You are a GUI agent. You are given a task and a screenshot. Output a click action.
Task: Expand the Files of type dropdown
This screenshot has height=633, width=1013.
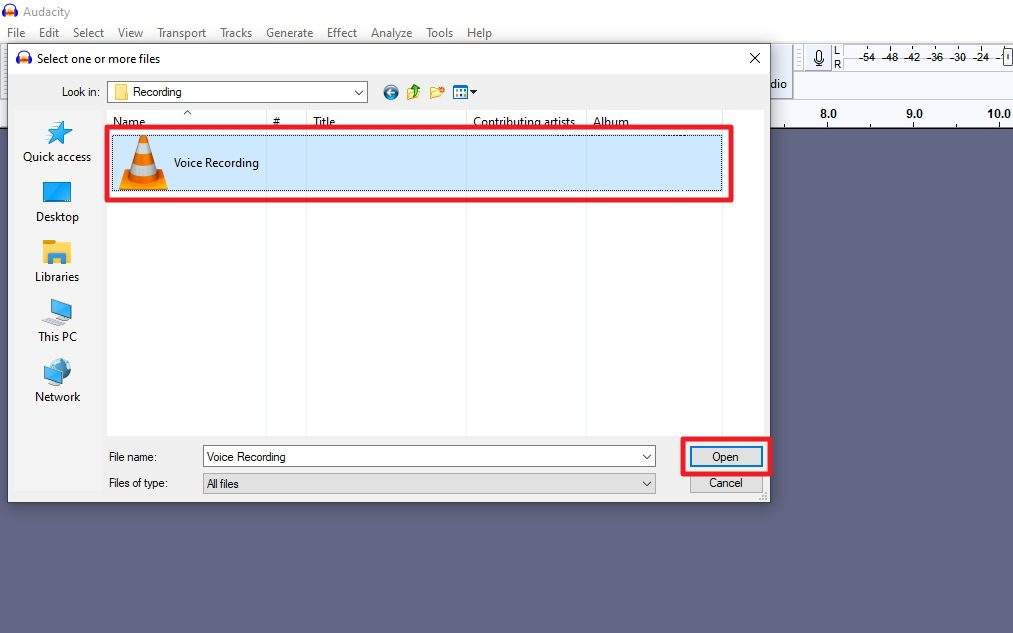click(646, 484)
